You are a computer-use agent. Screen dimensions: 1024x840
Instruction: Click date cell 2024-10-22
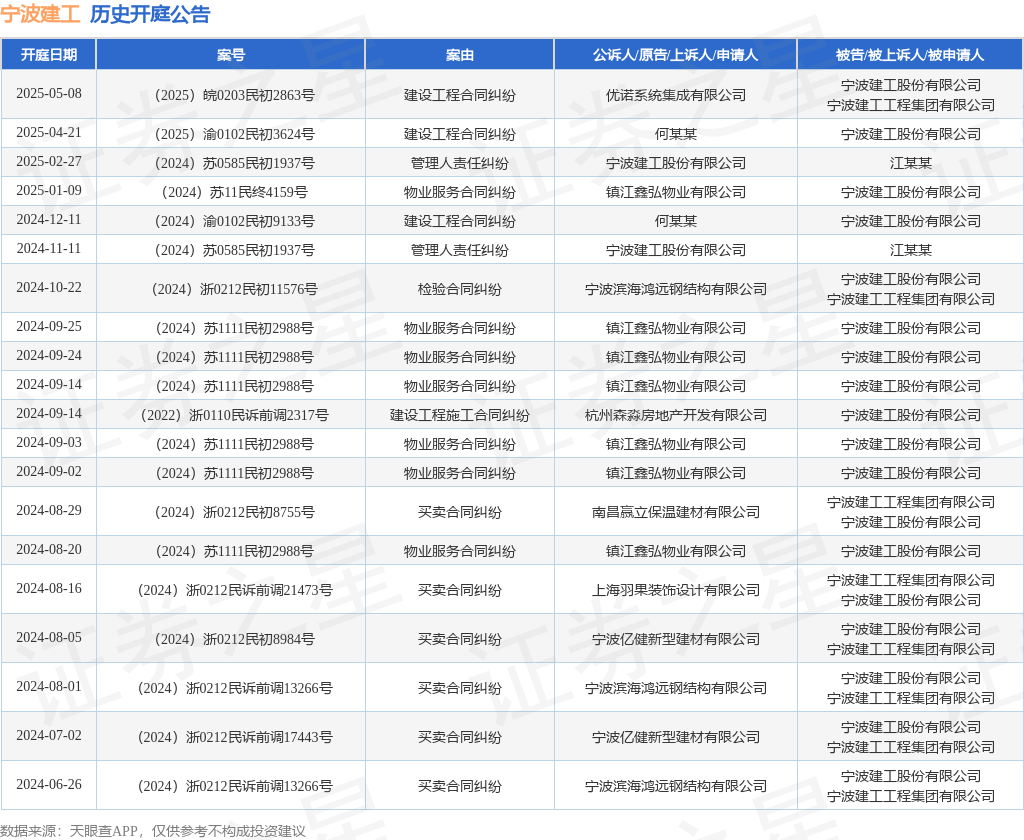(x=49, y=287)
